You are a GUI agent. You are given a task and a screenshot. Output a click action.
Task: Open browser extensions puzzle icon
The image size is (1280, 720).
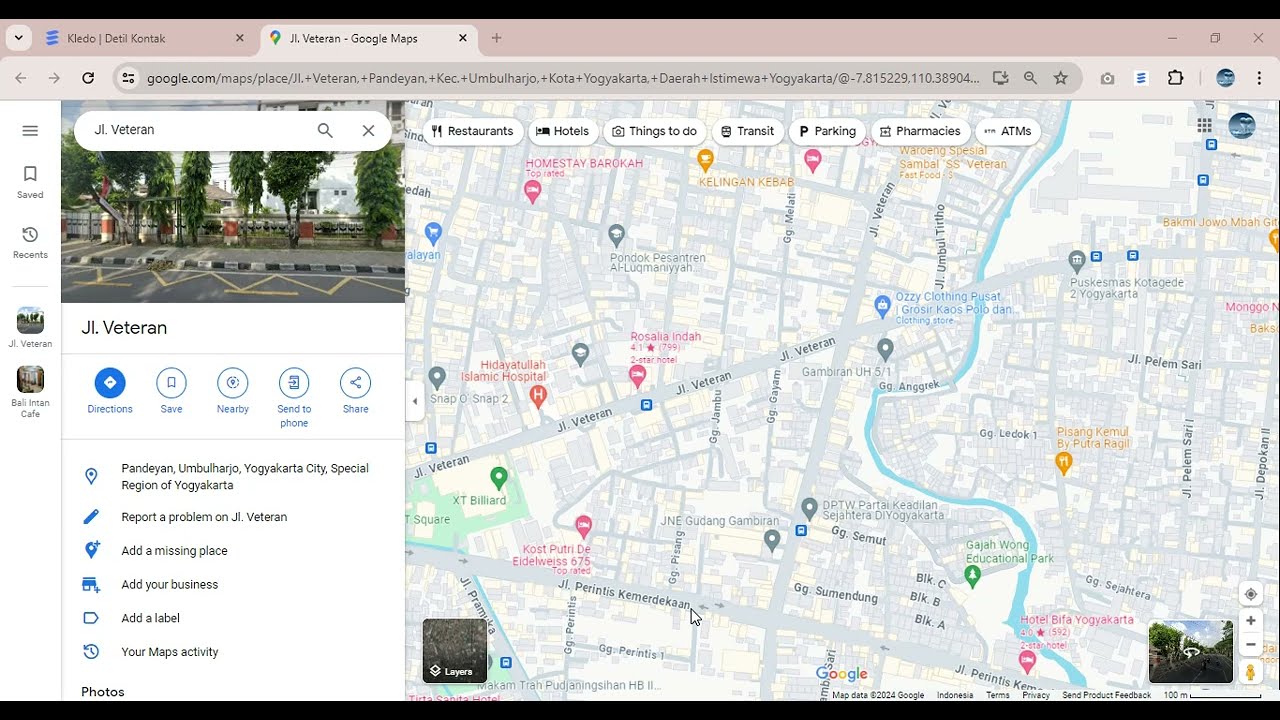pyautogui.click(x=1176, y=78)
